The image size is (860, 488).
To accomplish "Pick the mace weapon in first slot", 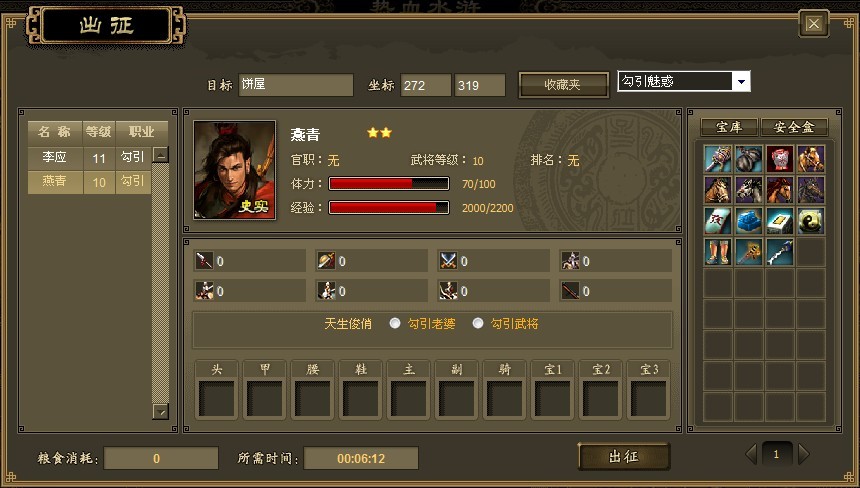I will tap(717, 159).
